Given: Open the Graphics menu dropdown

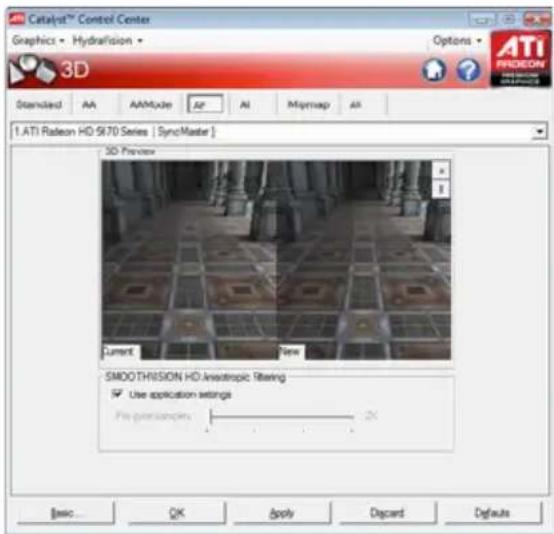Looking at the screenshot, I should click(38, 40).
